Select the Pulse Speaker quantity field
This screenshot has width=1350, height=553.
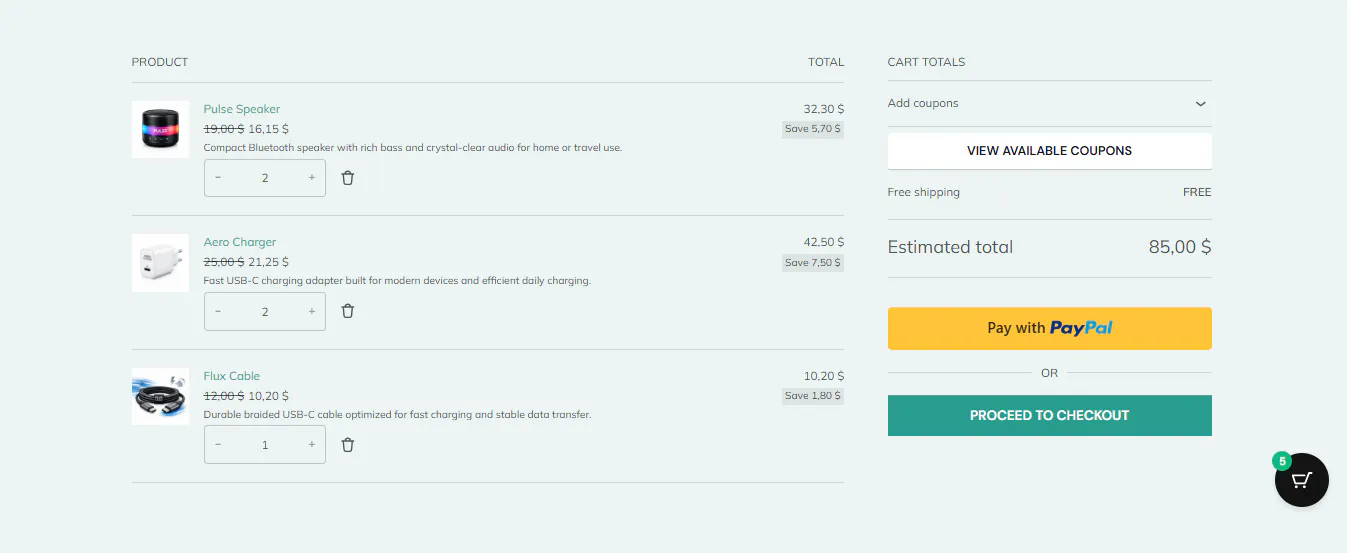tap(265, 178)
